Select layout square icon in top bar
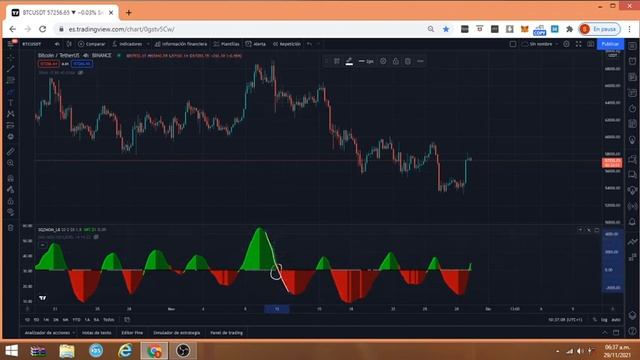The image size is (640, 360). tap(513, 44)
